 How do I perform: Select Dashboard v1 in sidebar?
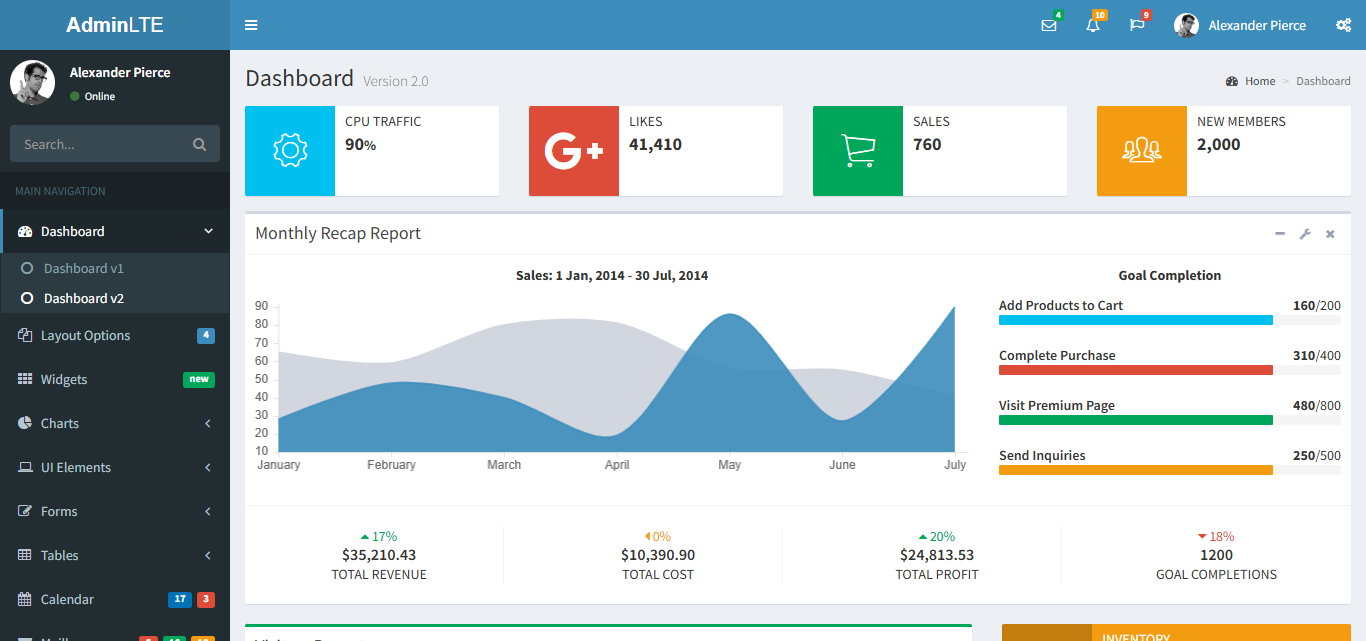pos(84,269)
